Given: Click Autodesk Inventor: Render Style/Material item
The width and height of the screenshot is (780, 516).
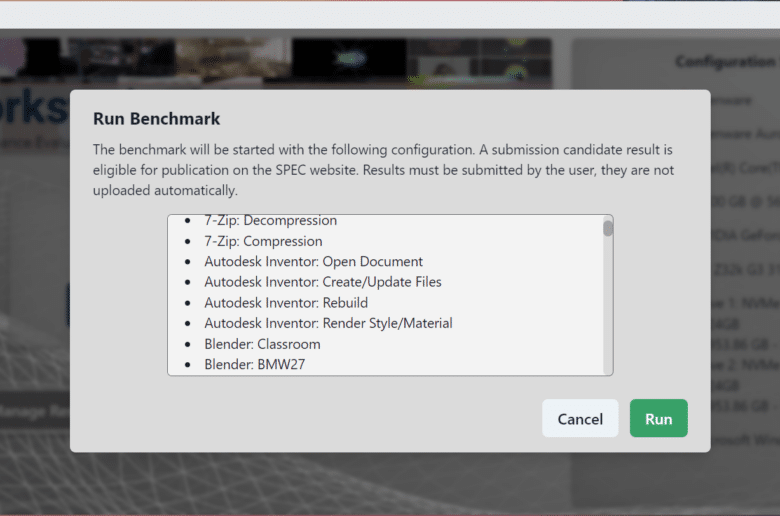Looking at the screenshot, I should point(328,323).
